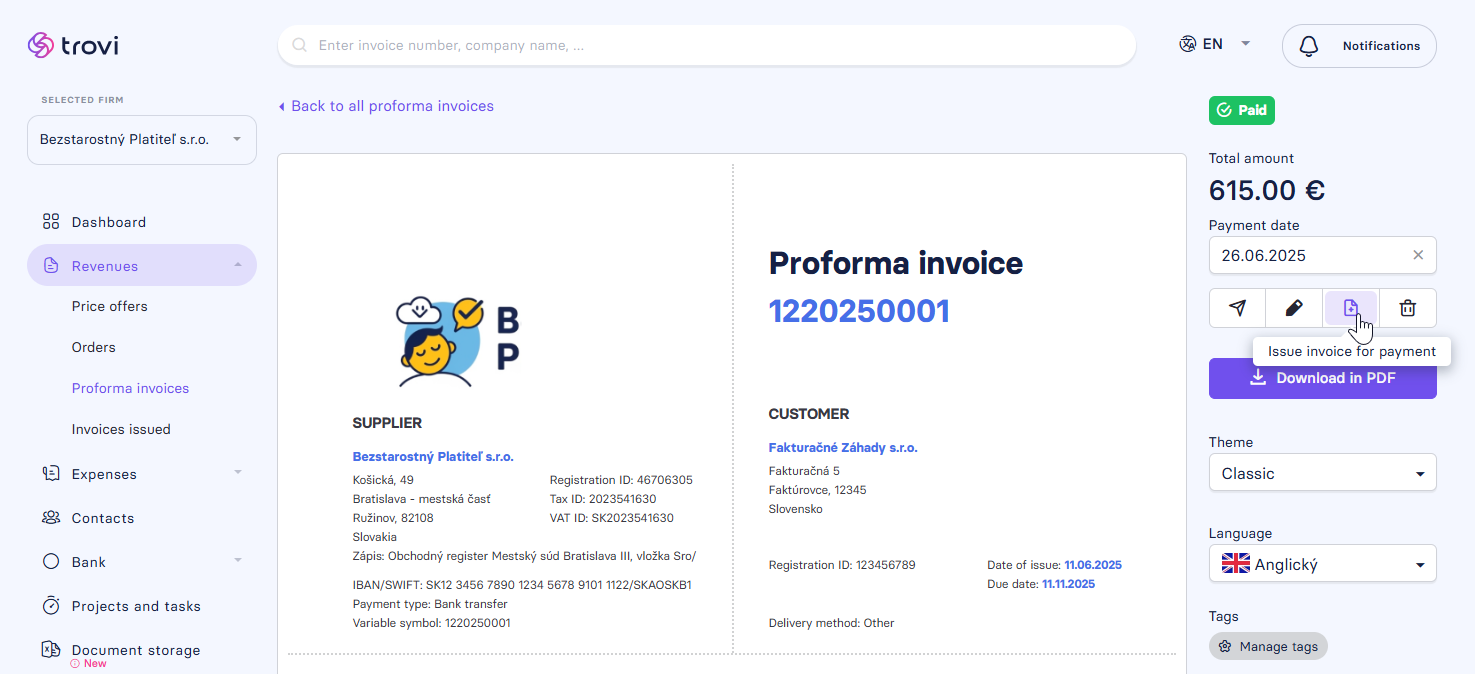The height and width of the screenshot is (674, 1475).
Task: Click the payment date field 26.06.2025
Action: click(x=1322, y=255)
